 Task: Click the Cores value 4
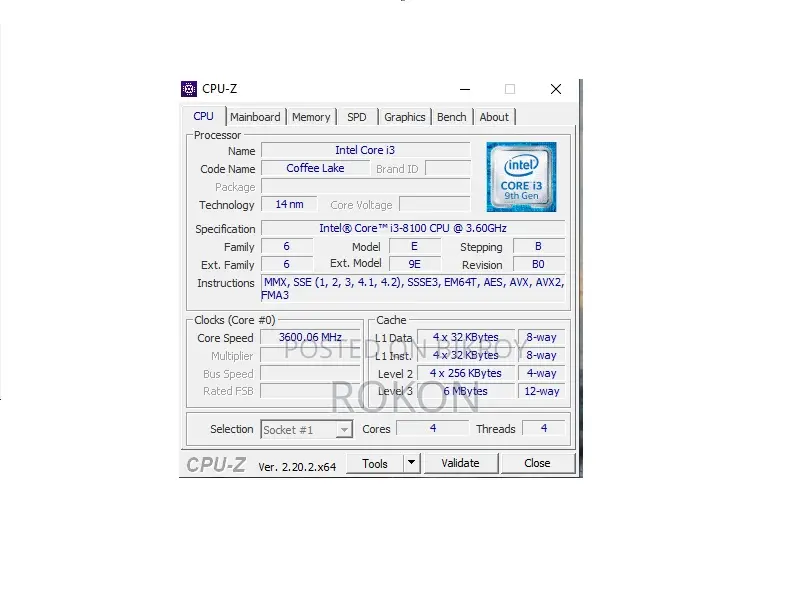click(x=433, y=428)
